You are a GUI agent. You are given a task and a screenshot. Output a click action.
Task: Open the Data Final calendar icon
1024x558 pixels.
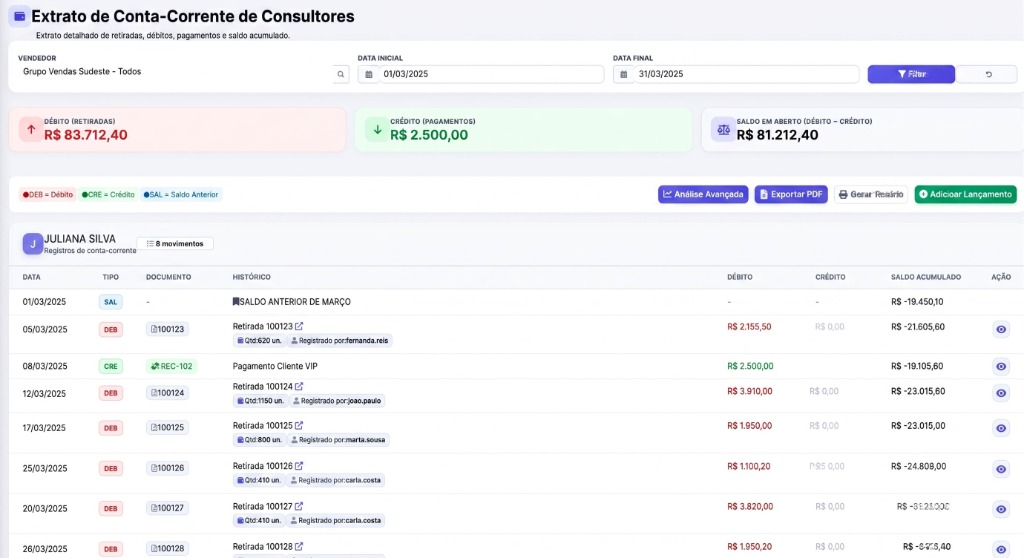(x=624, y=74)
